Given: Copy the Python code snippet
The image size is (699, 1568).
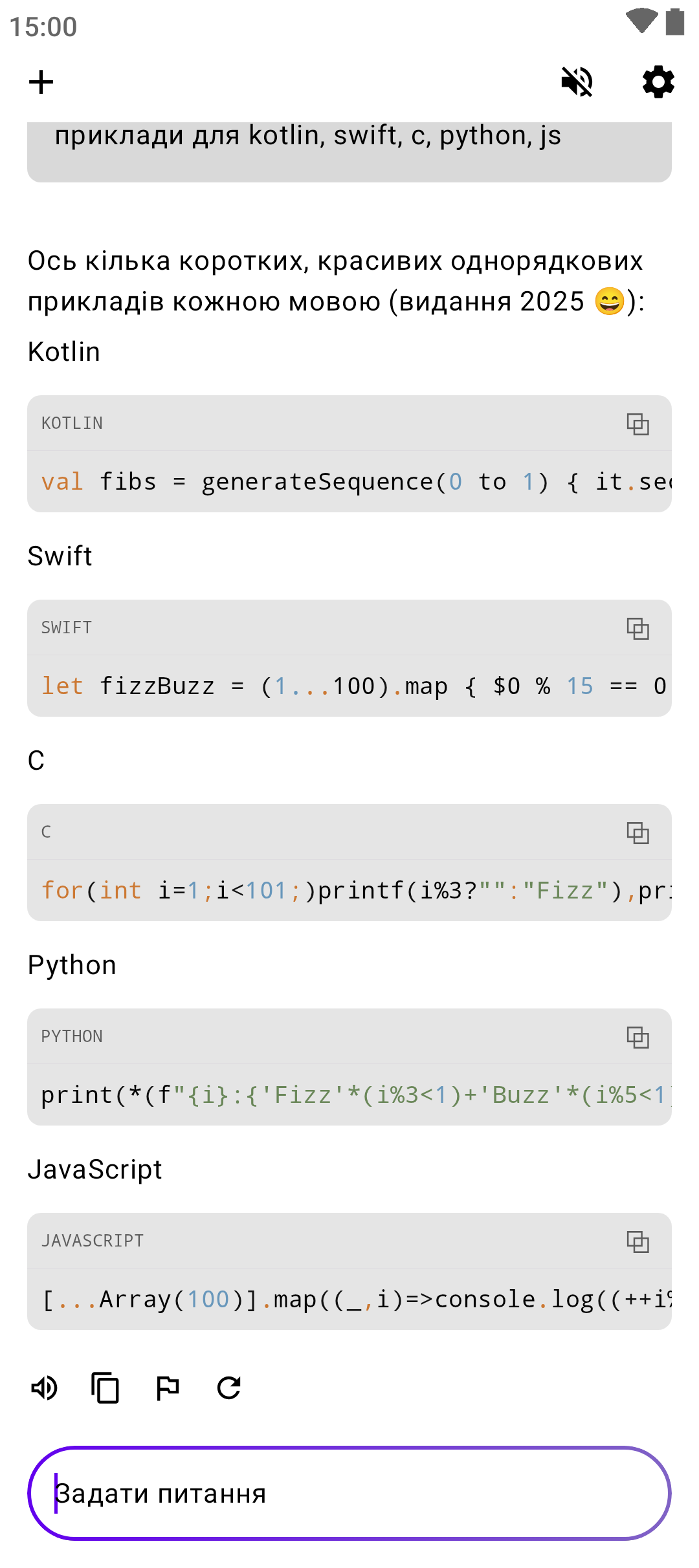Looking at the screenshot, I should (638, 1038).
